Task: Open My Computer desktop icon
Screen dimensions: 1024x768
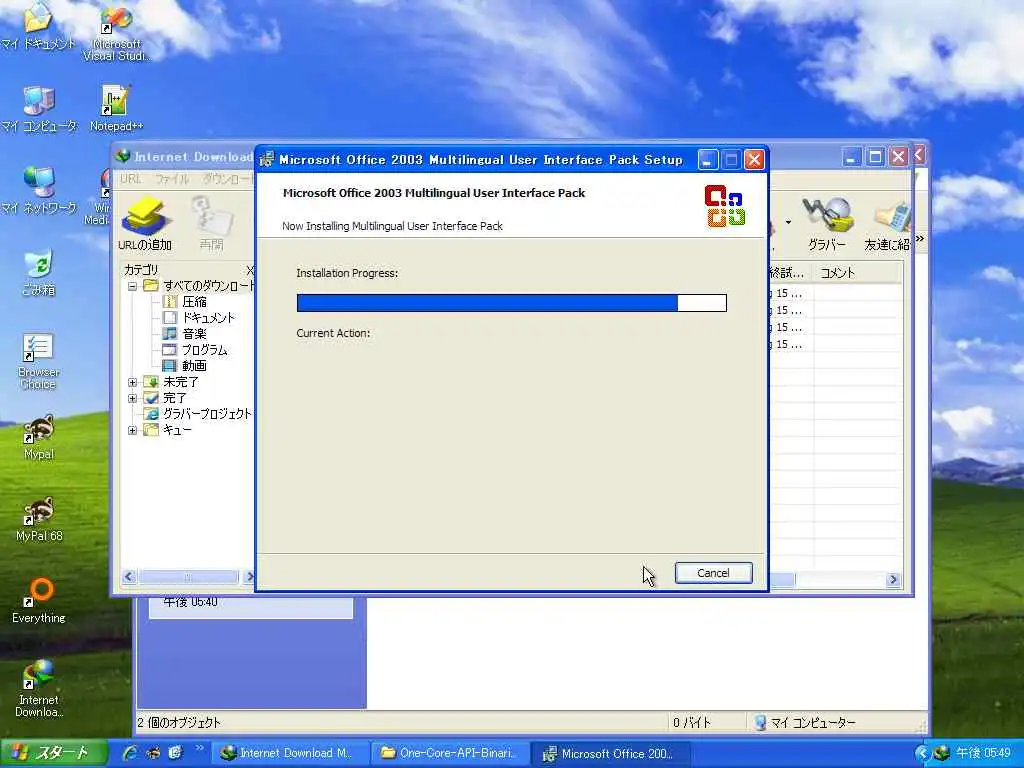Action: 39,109
